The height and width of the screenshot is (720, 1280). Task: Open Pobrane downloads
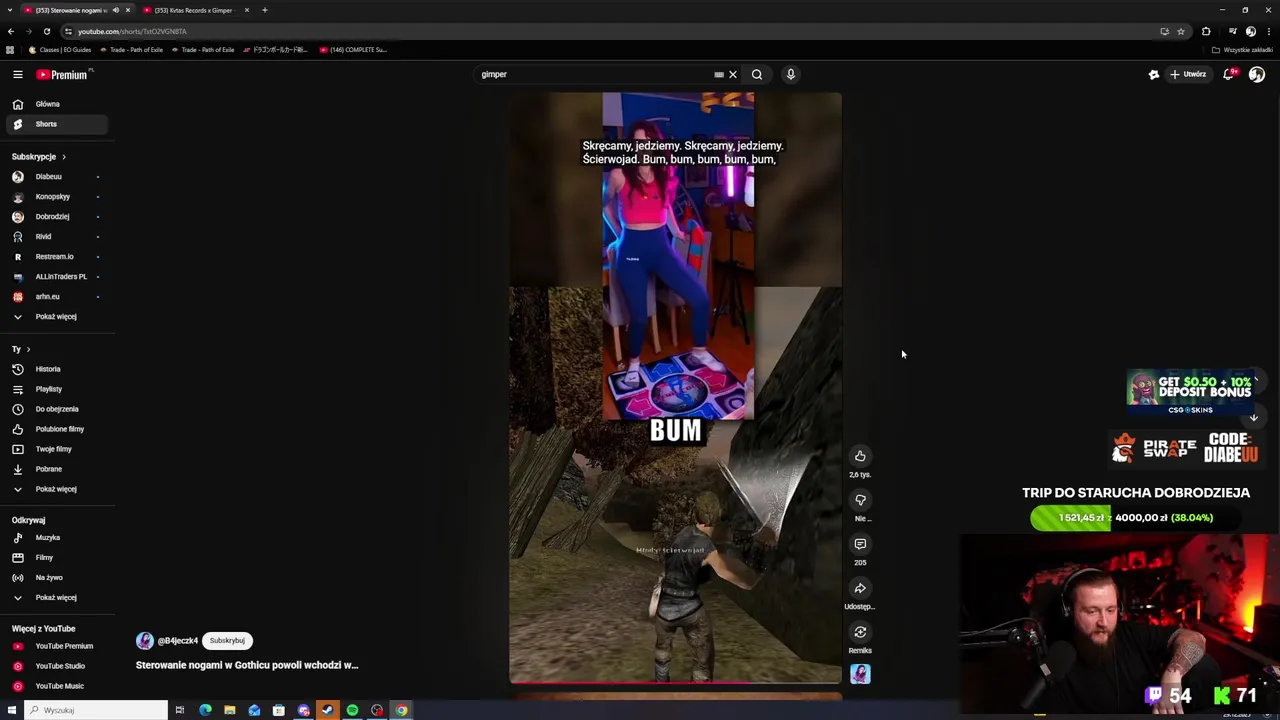[x=57, y=469]
